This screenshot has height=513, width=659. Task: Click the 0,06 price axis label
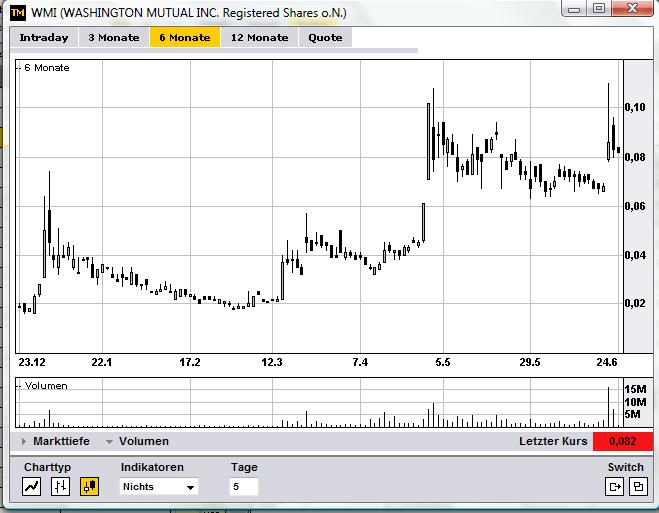pyautogui.click(x=635, y=206)
